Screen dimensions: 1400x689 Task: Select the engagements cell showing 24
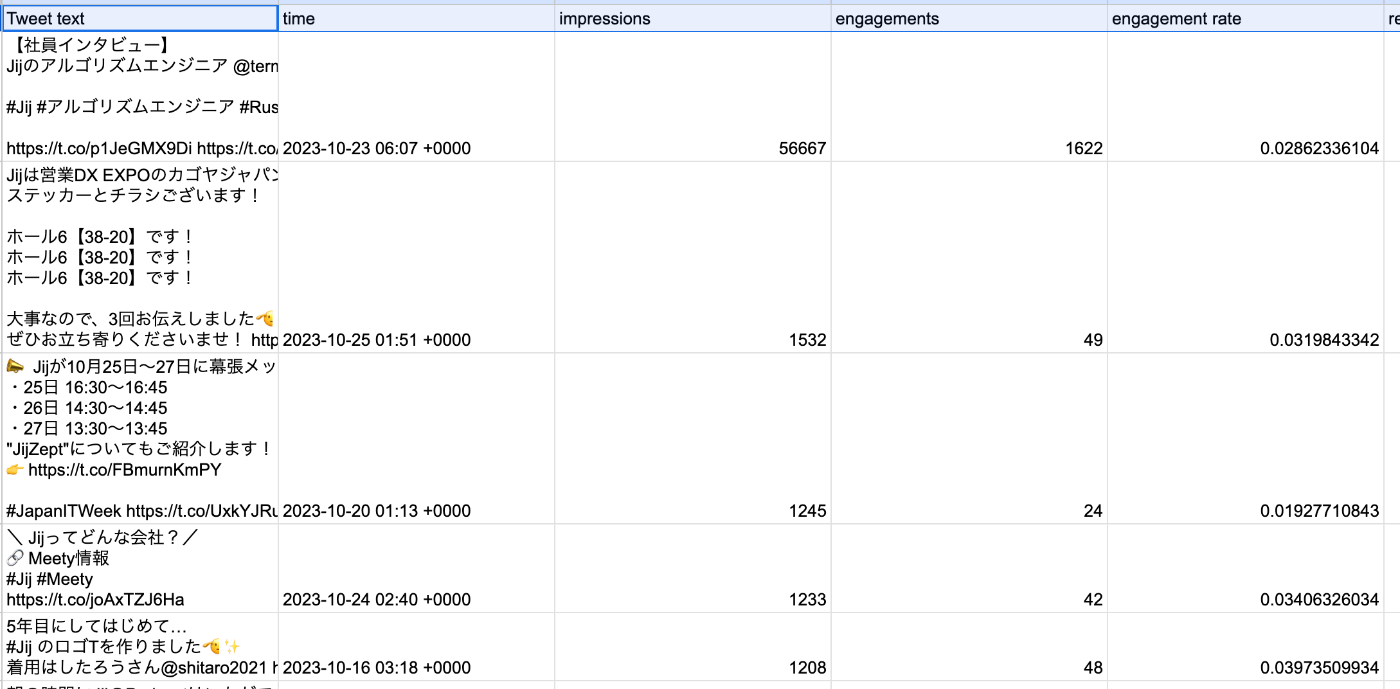tap(969, 438)
